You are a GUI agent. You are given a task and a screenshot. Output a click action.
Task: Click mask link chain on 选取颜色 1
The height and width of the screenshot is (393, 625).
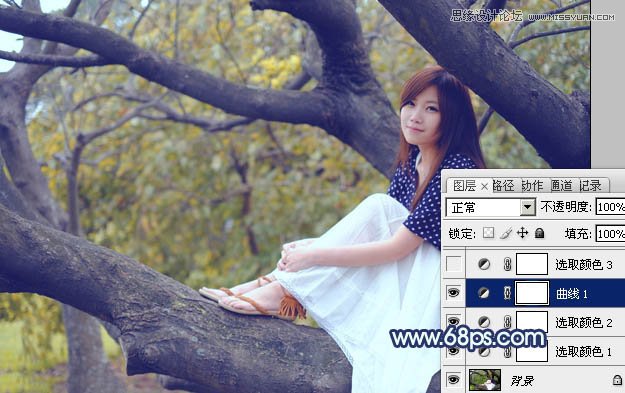[507, 352]
